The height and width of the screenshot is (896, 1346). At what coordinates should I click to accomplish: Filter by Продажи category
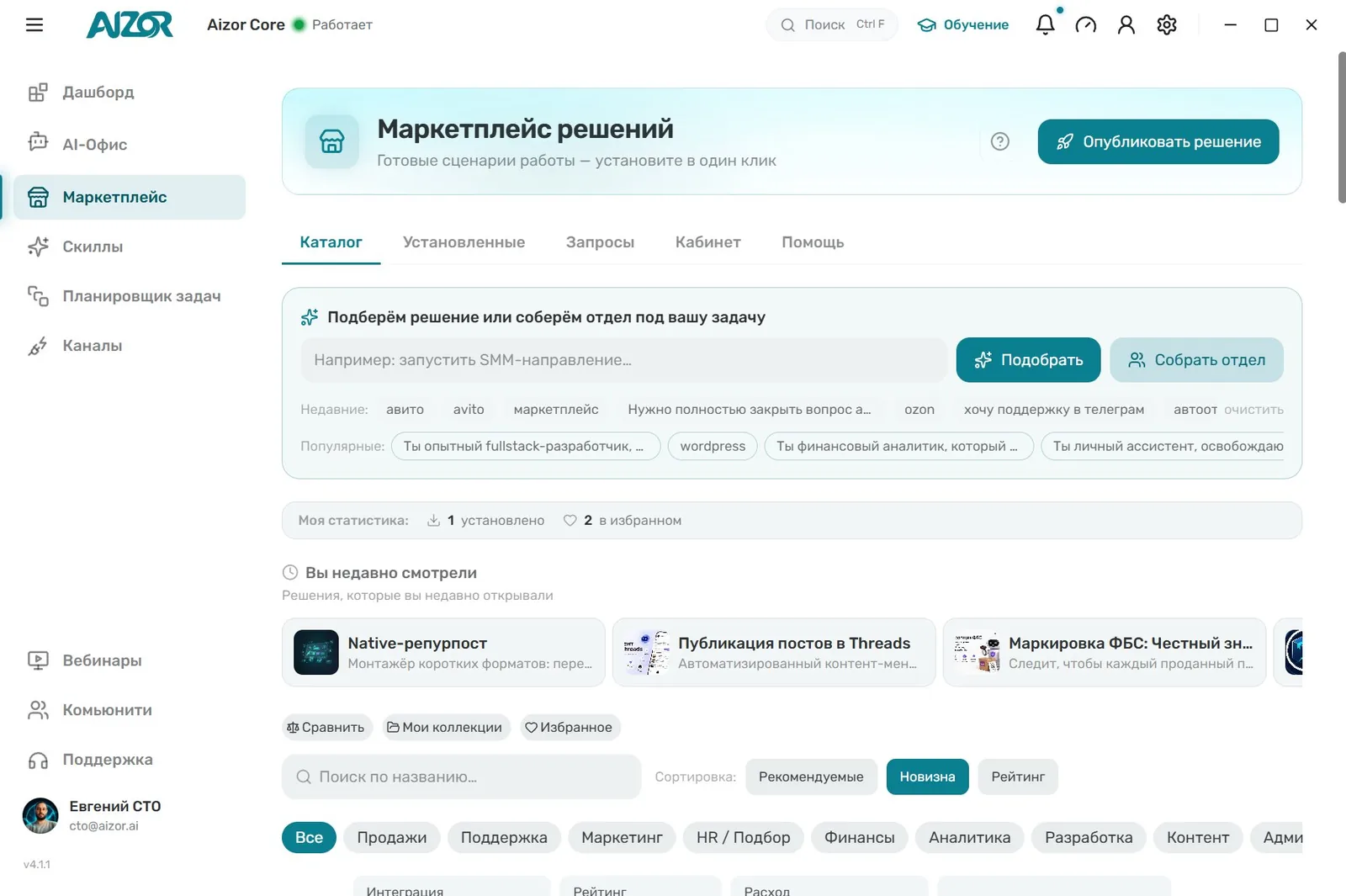click(392, 837)
